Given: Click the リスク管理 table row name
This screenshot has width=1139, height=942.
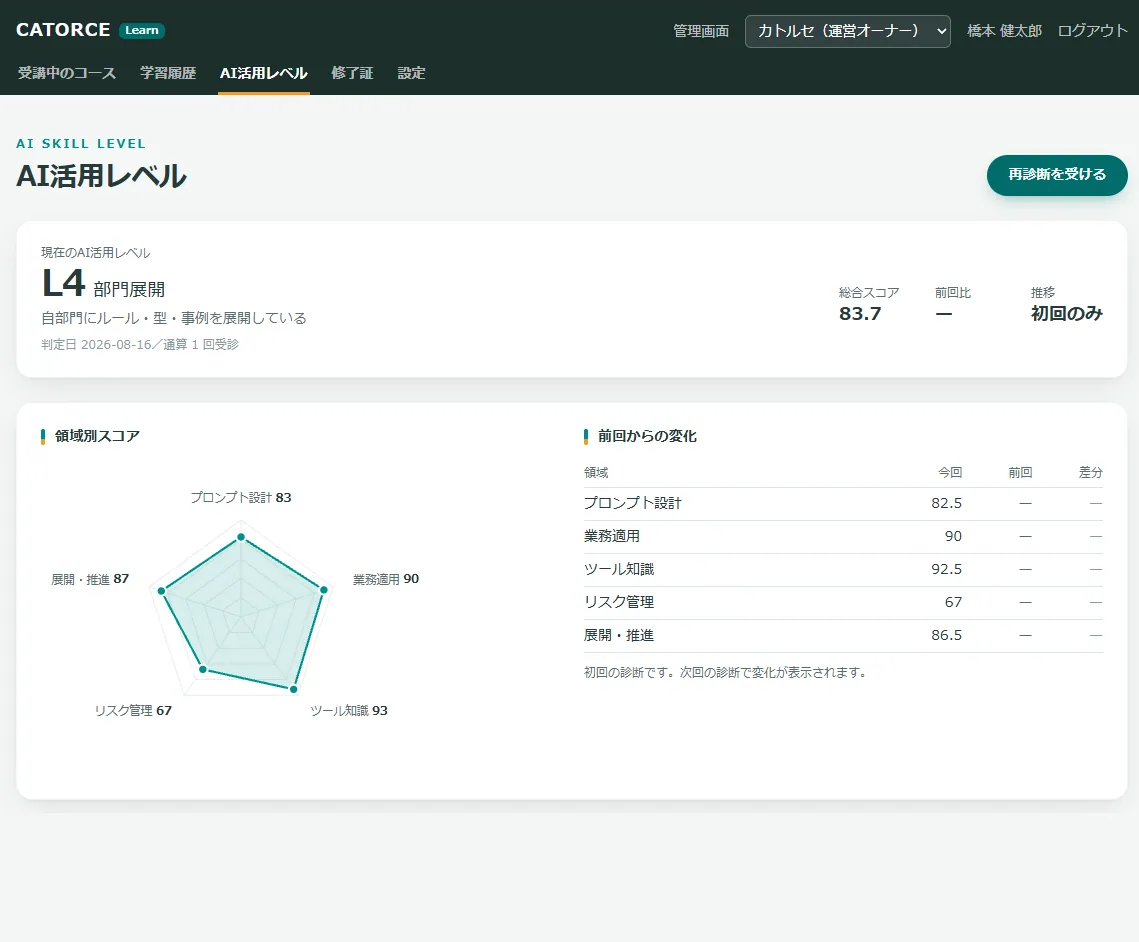Looking at the screenshot, I should click(x=619, y=602).
